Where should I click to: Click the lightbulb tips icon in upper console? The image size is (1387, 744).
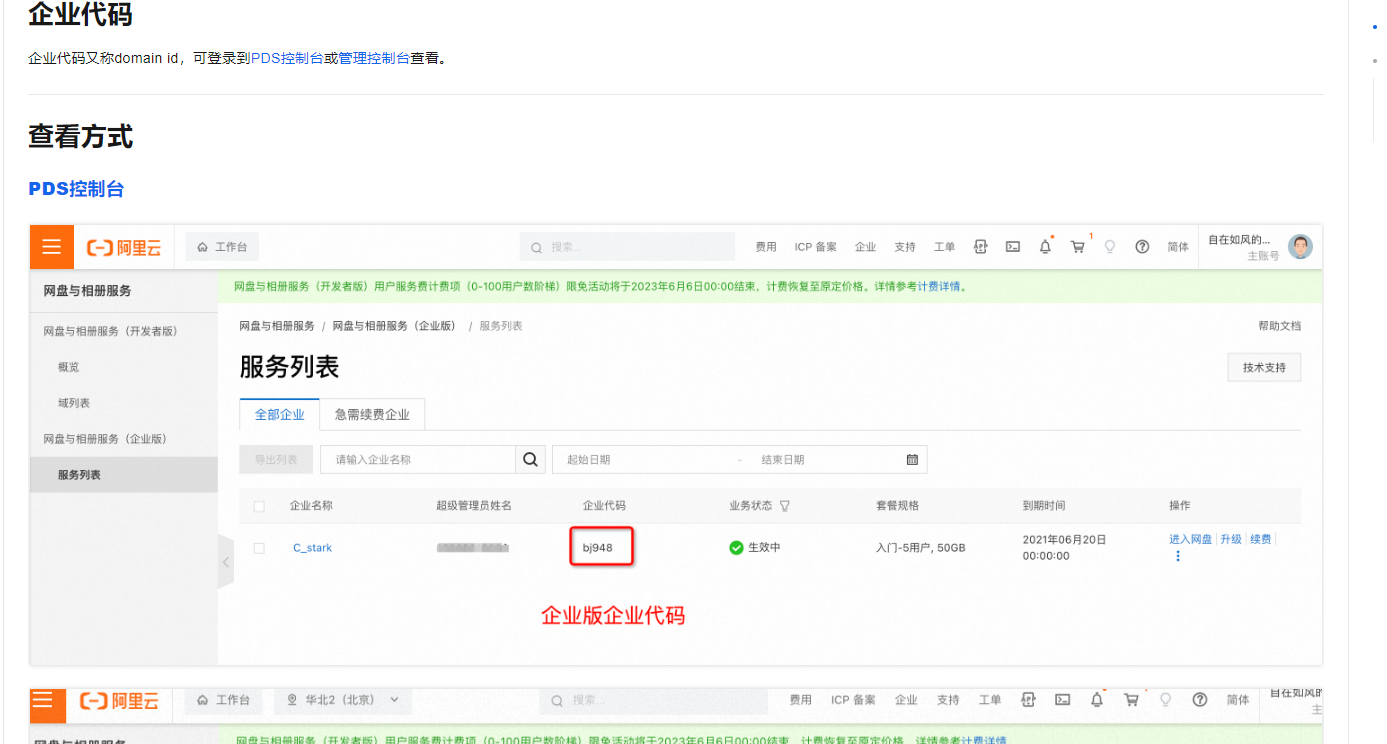[x=1110, y=247]
